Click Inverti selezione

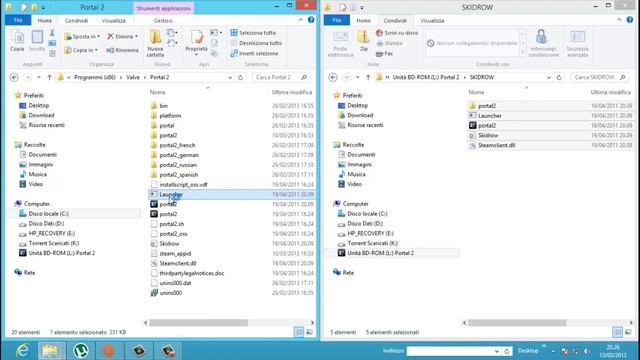[254, 53]
